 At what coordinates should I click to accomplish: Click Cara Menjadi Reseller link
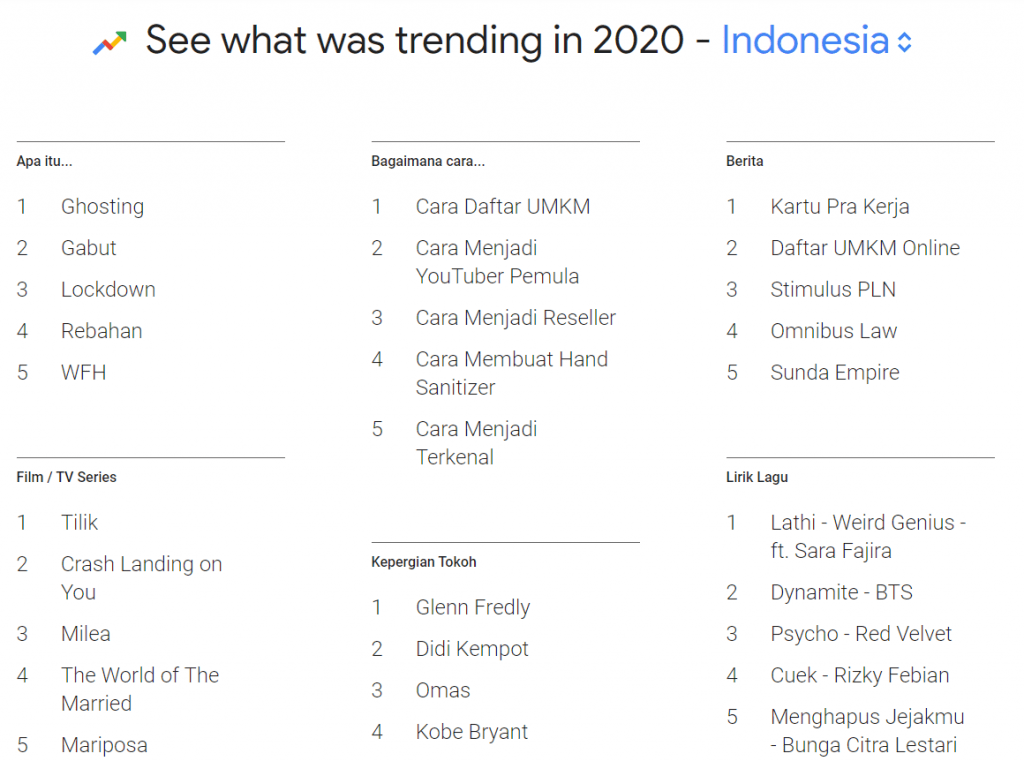point(515,318)
